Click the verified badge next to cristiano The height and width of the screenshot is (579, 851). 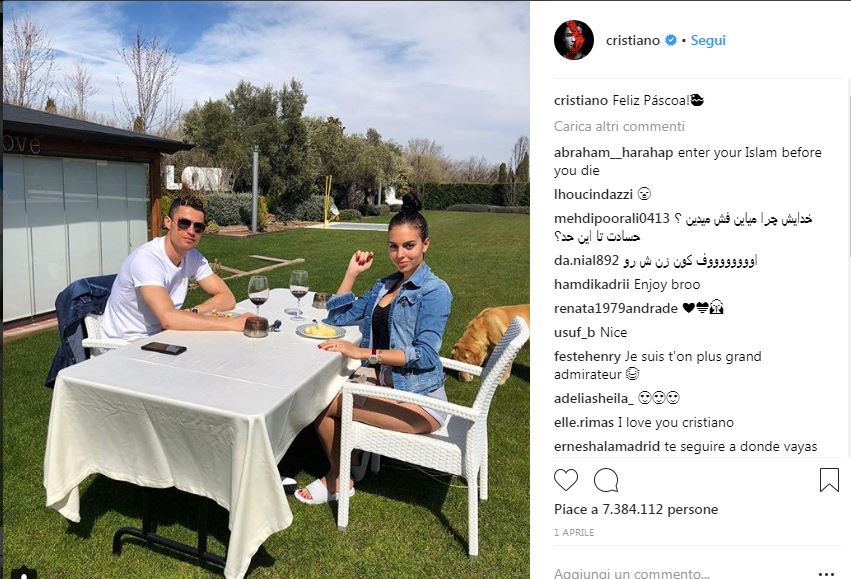[x=671, y=40]
